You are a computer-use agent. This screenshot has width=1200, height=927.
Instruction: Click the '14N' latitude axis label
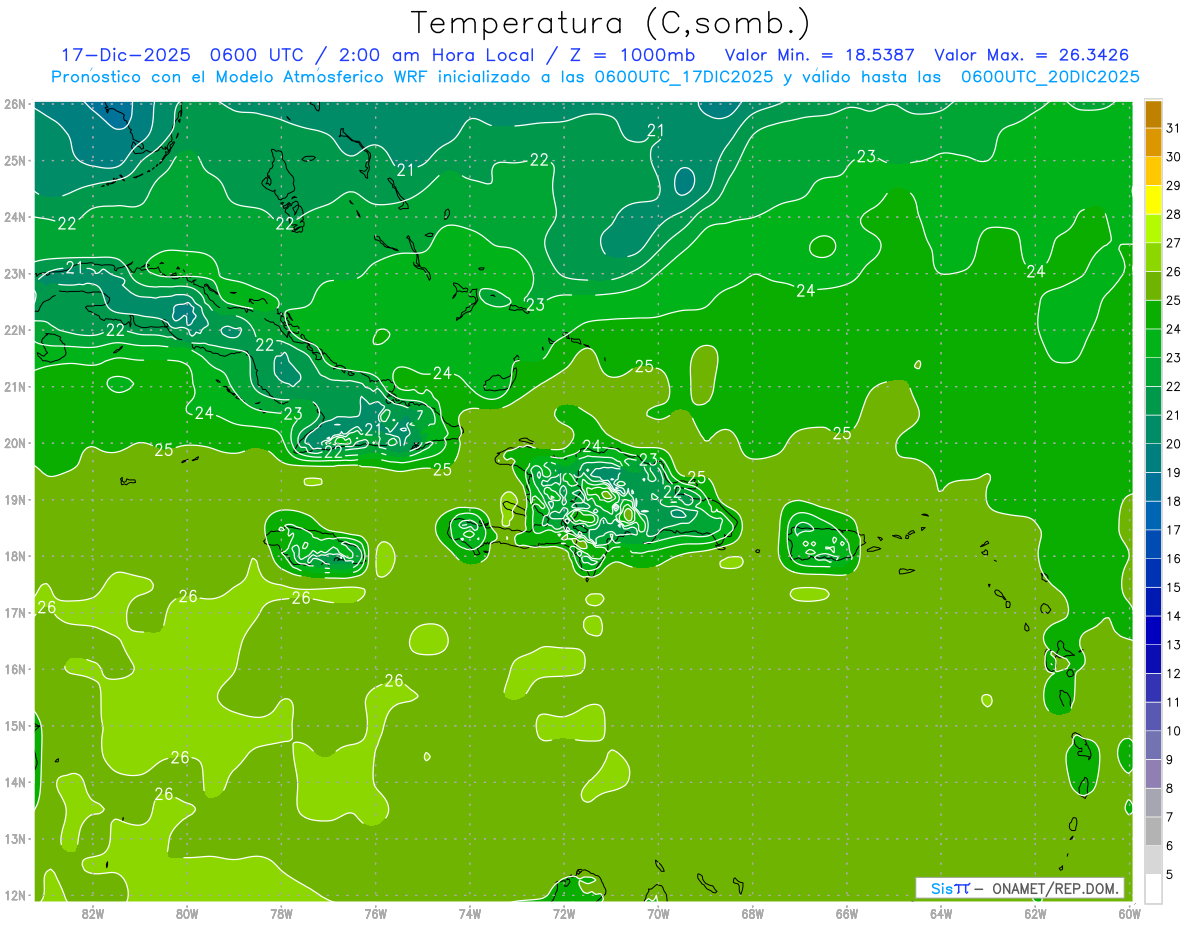coord(15,782)
